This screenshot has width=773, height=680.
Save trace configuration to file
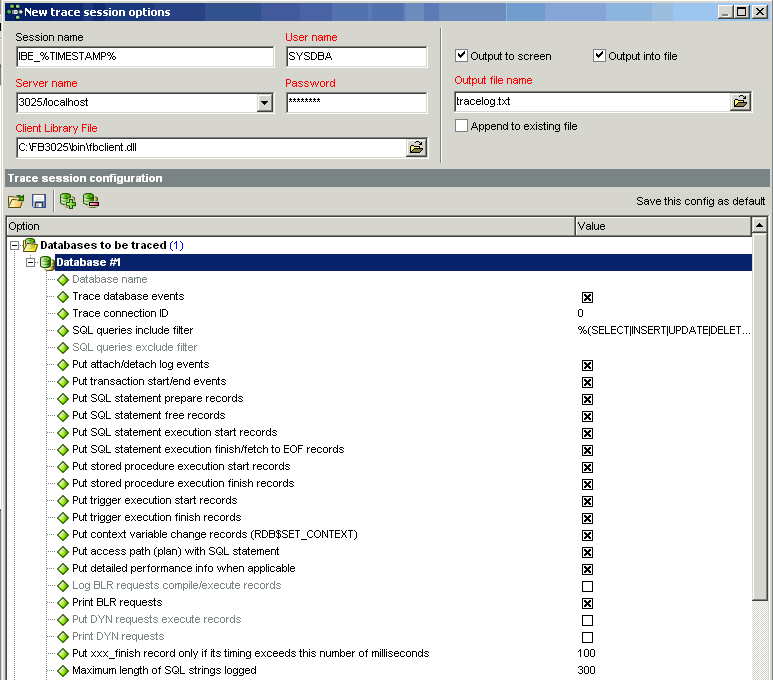tap(39, 201)
